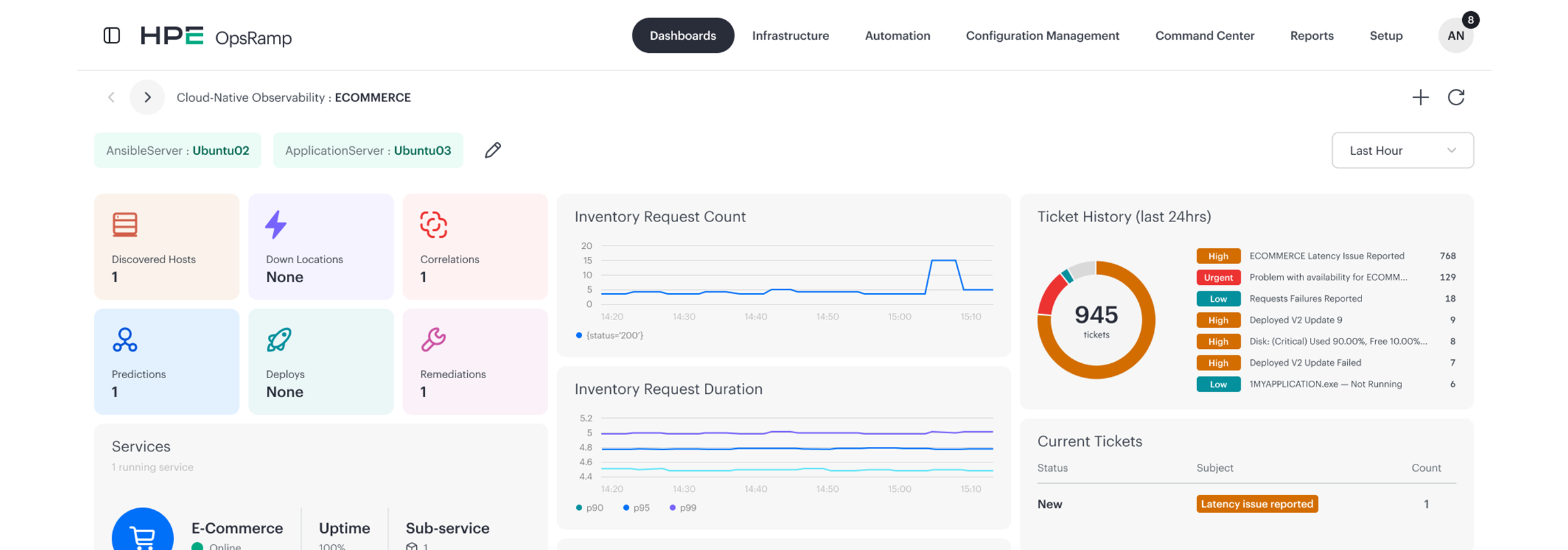Refresh the dashboard
The height and width of the screenshot is (550, 1568).
(1456, 97)
